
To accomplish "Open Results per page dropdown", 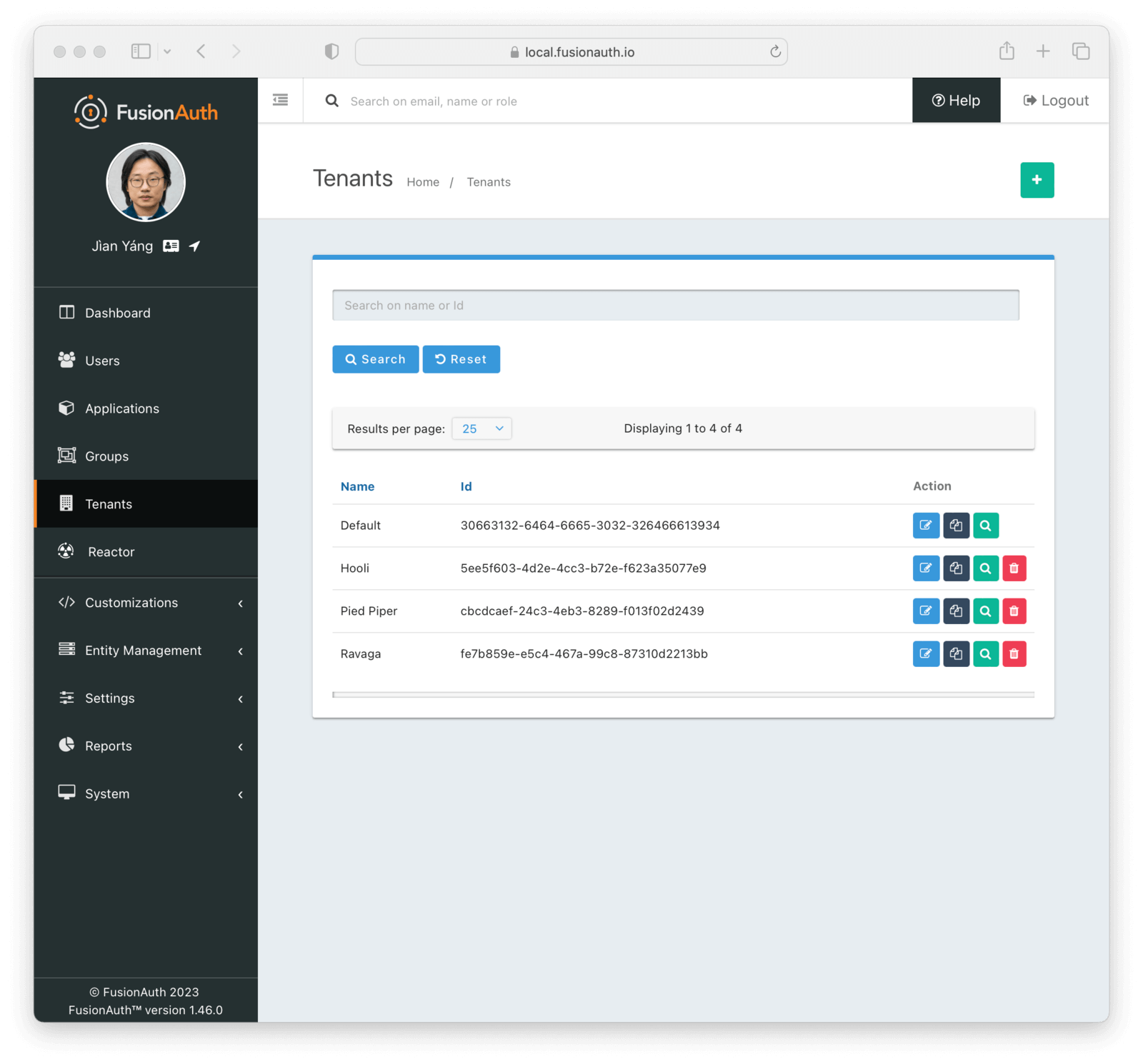I will (x=482, y=428).
